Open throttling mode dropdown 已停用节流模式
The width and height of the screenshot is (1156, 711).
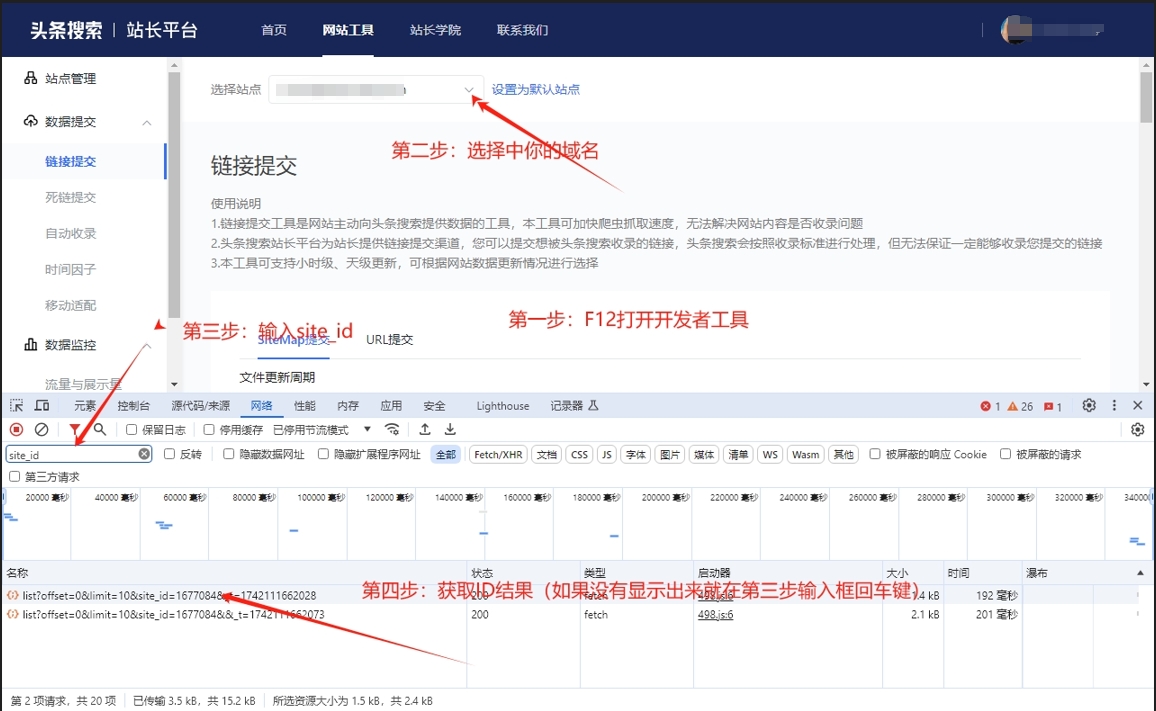(x=322, y=429)
